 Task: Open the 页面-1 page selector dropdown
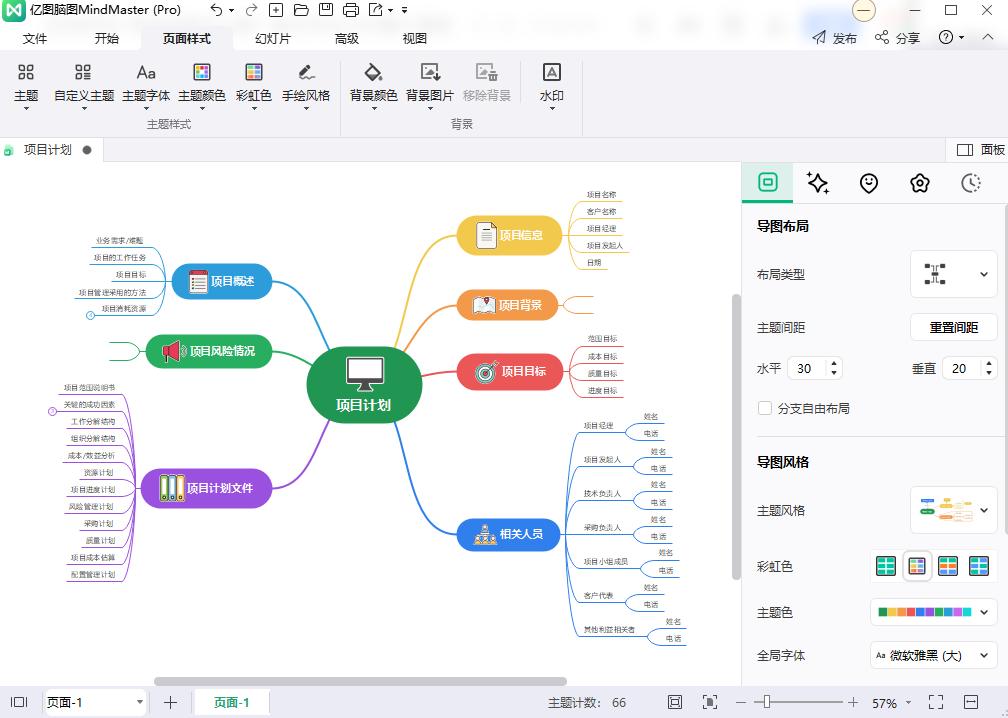[x=138, y=702]
